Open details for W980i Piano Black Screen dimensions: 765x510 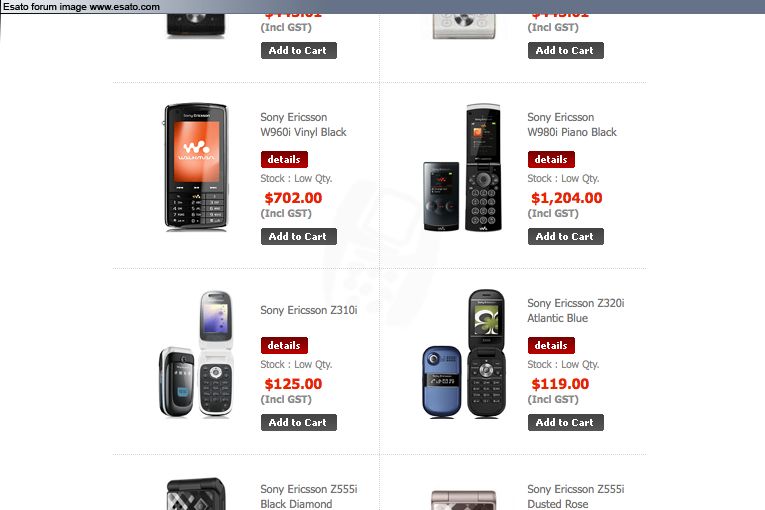point(551,160)
